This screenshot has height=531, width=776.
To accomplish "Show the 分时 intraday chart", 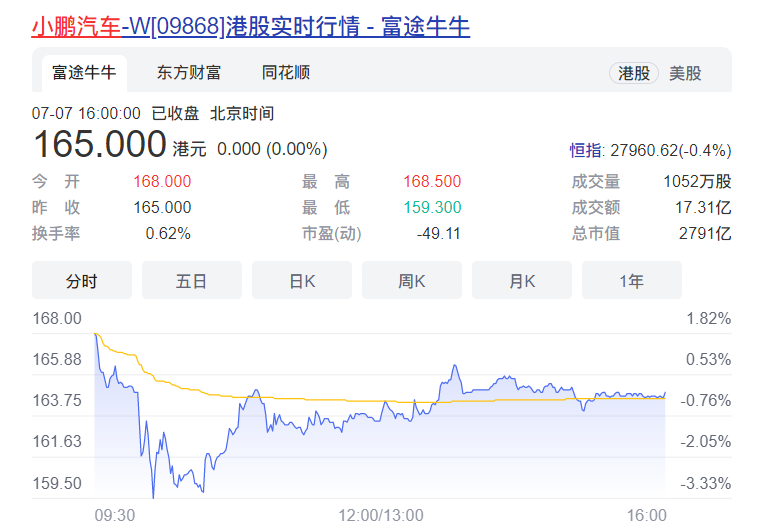I will point(82,281).
